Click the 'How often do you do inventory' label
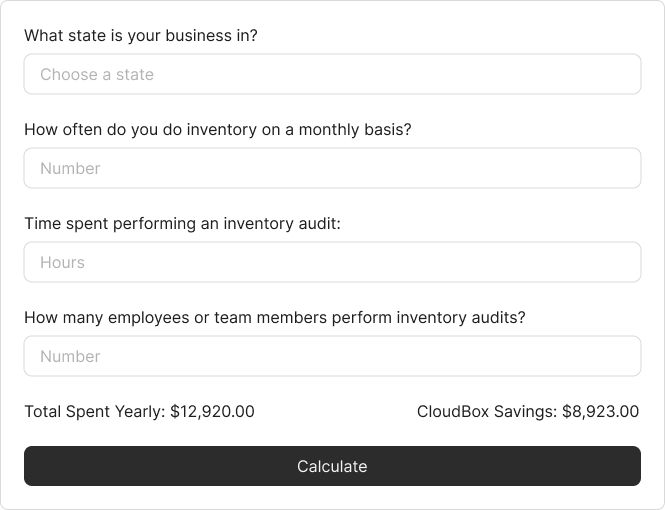This screenshot has width=665, height=510. click(x=217, y=130)
